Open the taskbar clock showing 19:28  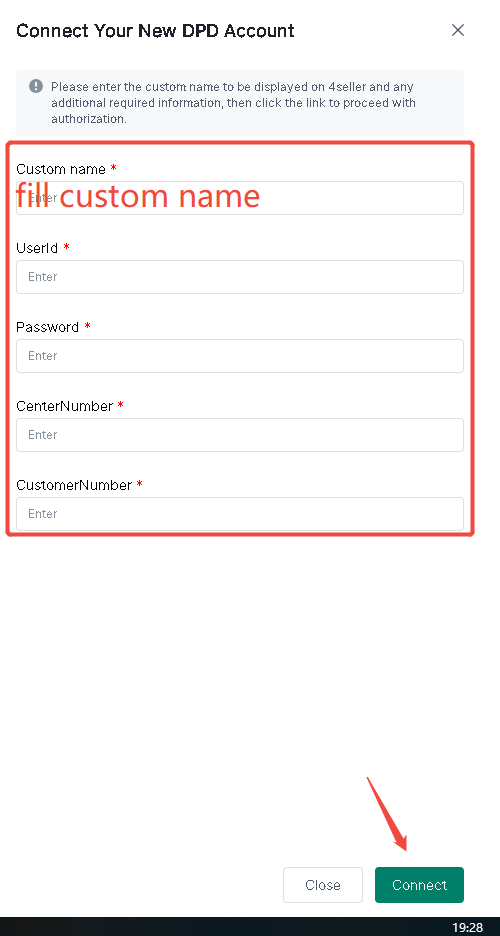coord(467,927)
